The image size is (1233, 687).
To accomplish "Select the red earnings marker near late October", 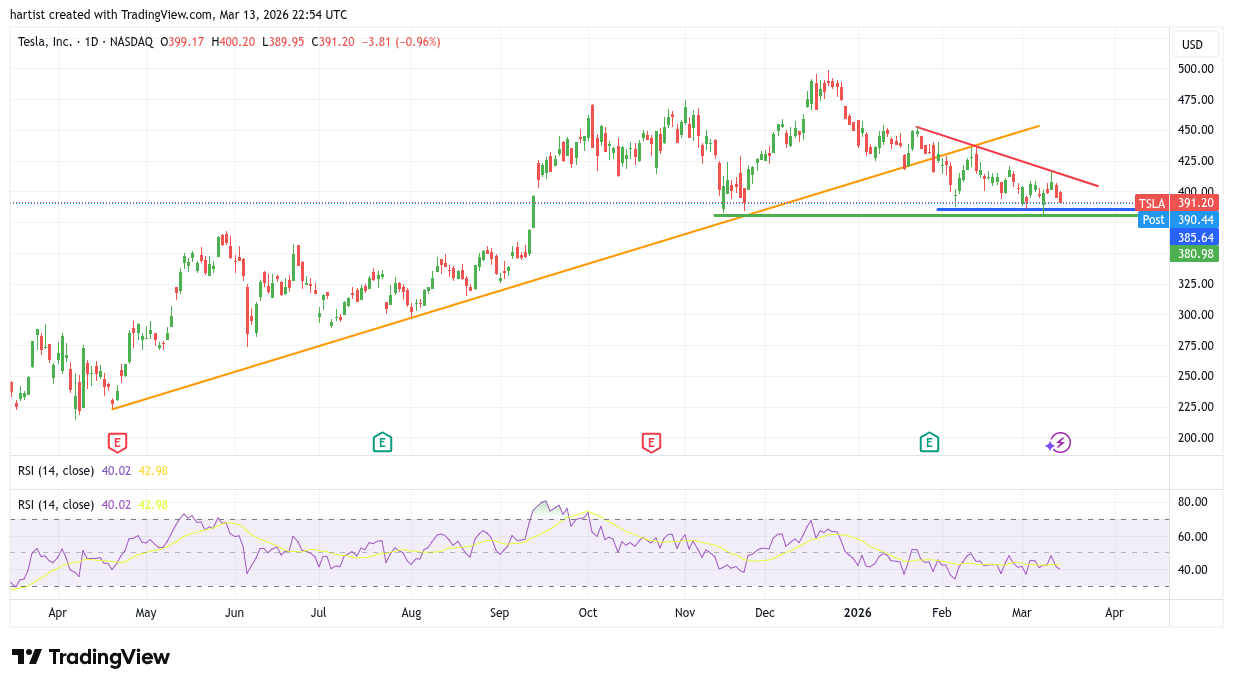I will [651, 442].
